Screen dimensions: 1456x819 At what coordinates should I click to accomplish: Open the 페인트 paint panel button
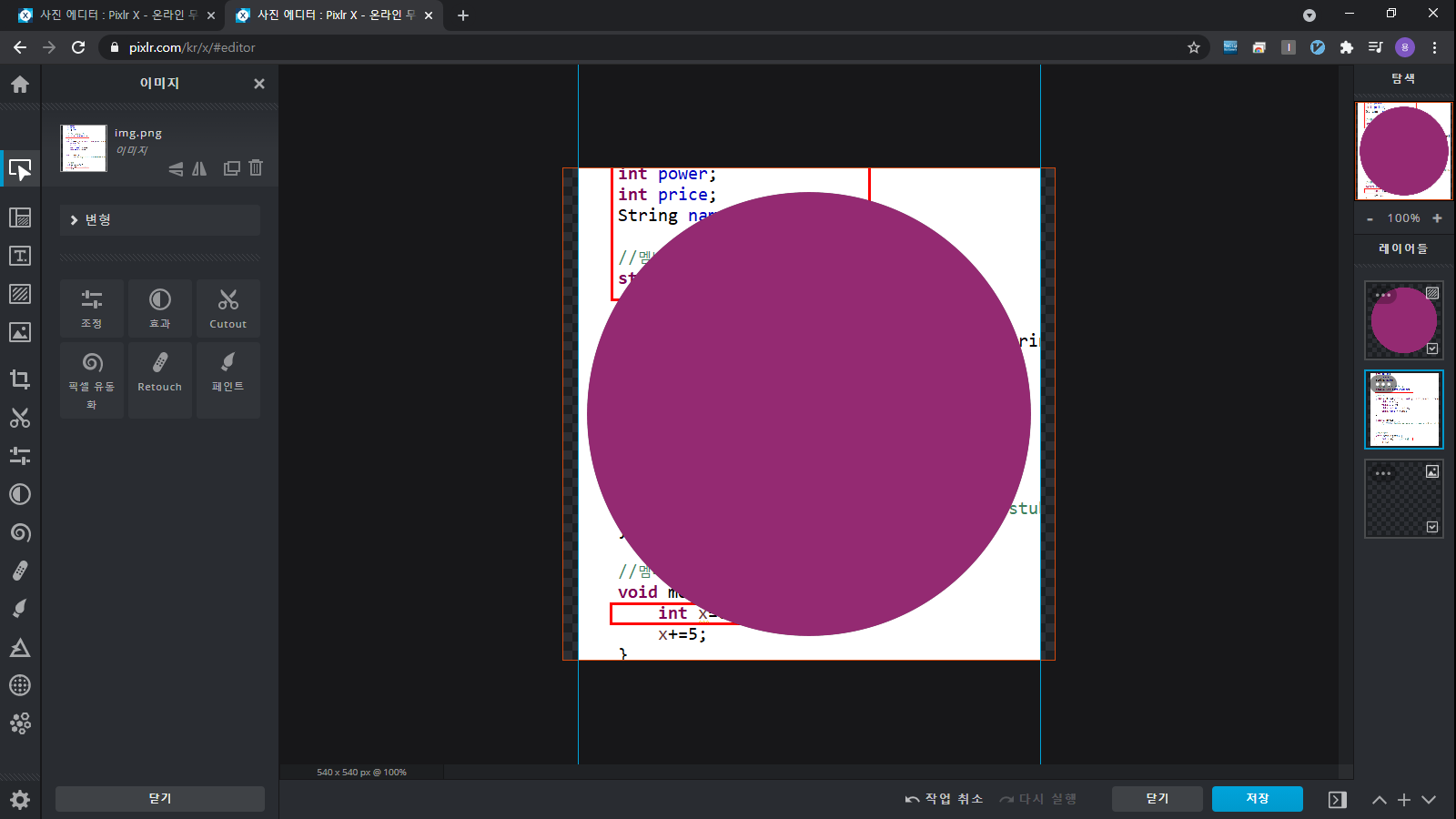click(x=228, y=380)
